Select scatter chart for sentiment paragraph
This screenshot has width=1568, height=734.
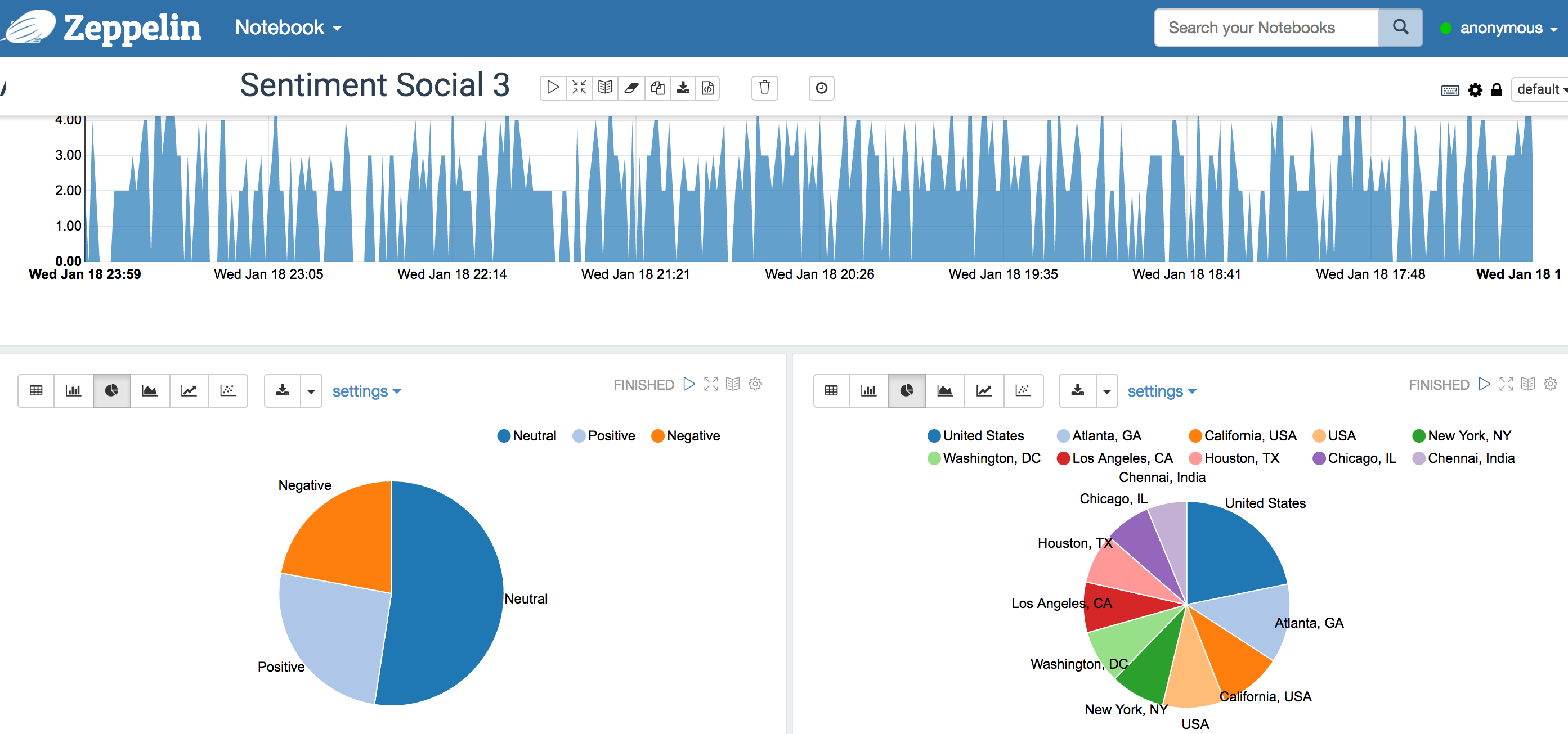(x=227, y=390)
